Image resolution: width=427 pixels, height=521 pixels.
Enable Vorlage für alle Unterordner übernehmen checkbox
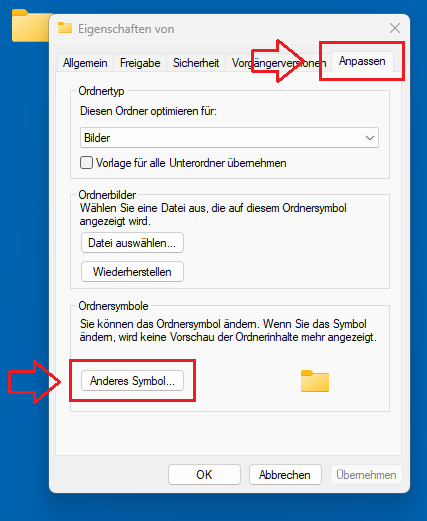point(86,163)
